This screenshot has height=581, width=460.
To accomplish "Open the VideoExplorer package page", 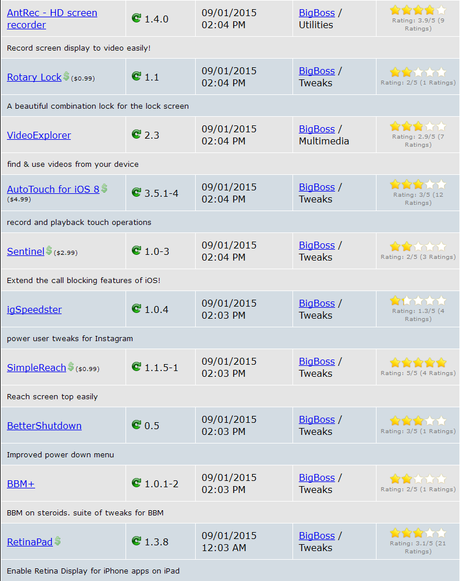I will (x=39, y=135).
